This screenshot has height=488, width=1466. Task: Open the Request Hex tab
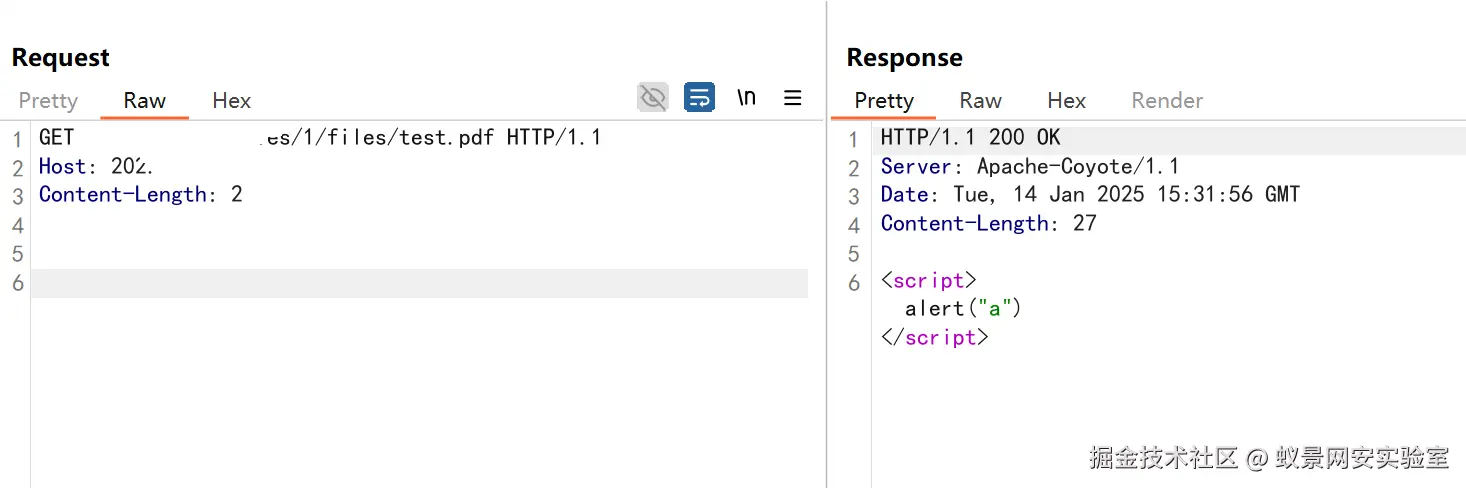(x=231, y=100)
